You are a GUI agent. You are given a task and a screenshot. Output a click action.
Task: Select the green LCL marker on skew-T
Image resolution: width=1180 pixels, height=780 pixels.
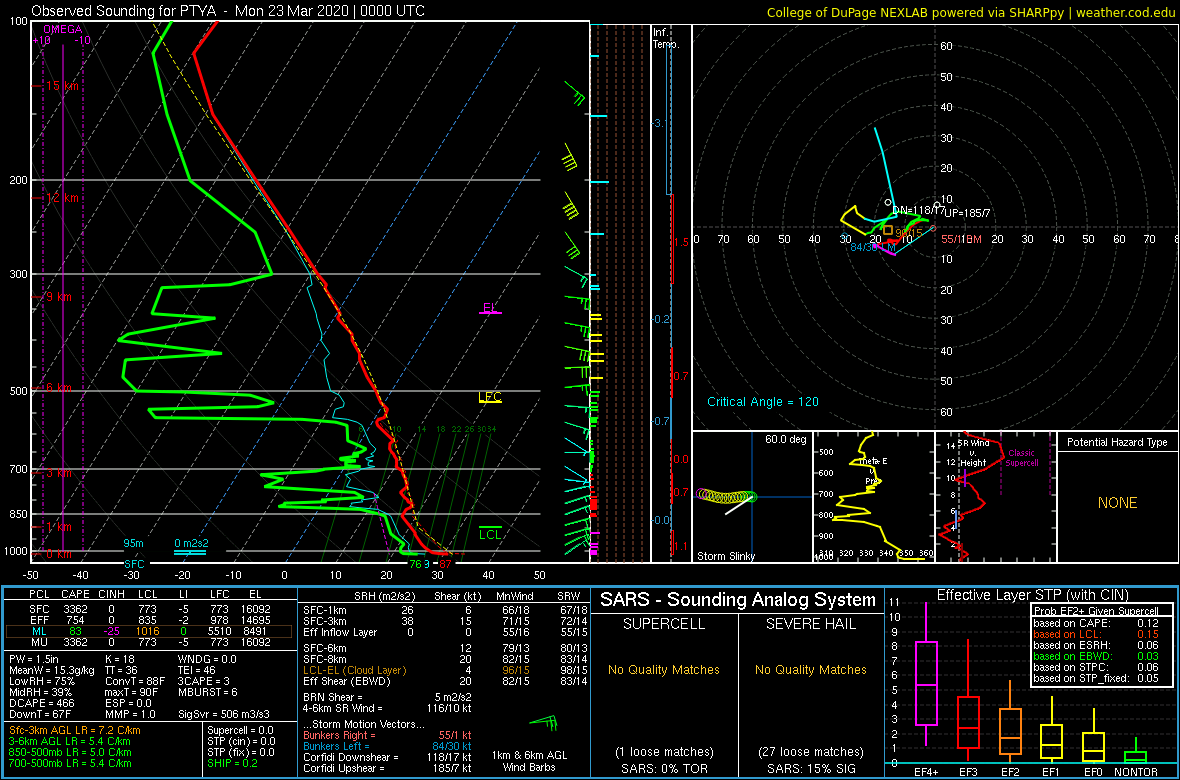pos(490,533)
